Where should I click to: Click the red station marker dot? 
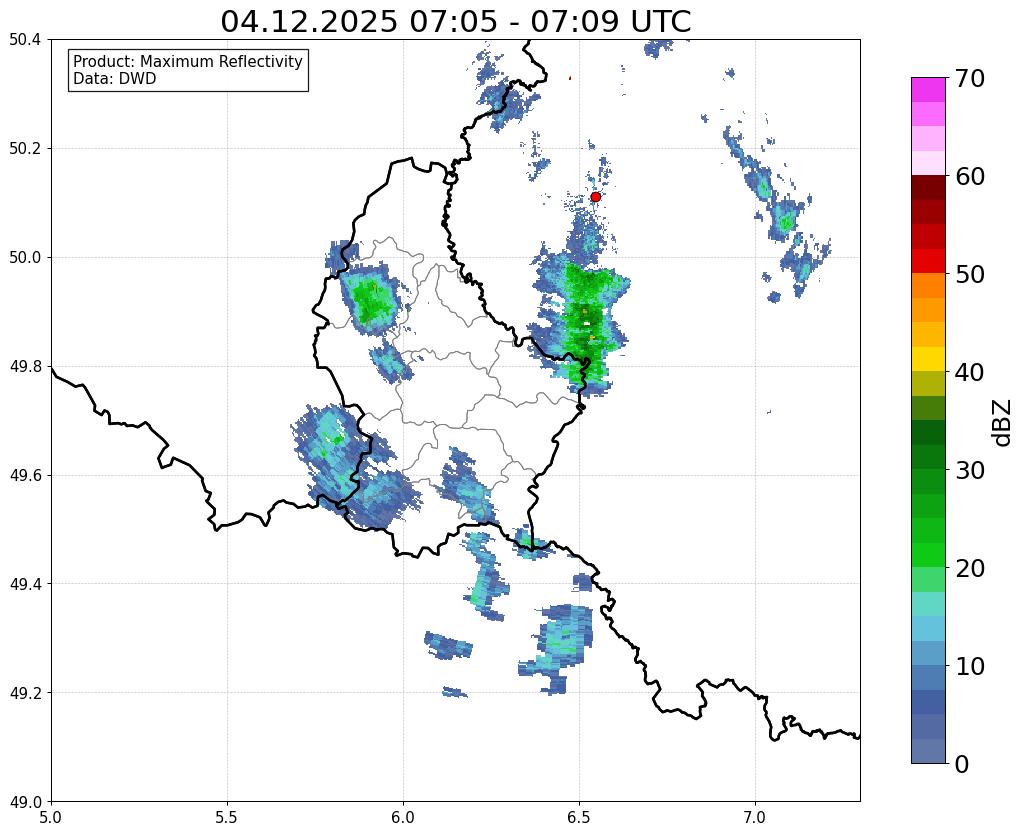(x=596, y=197)
